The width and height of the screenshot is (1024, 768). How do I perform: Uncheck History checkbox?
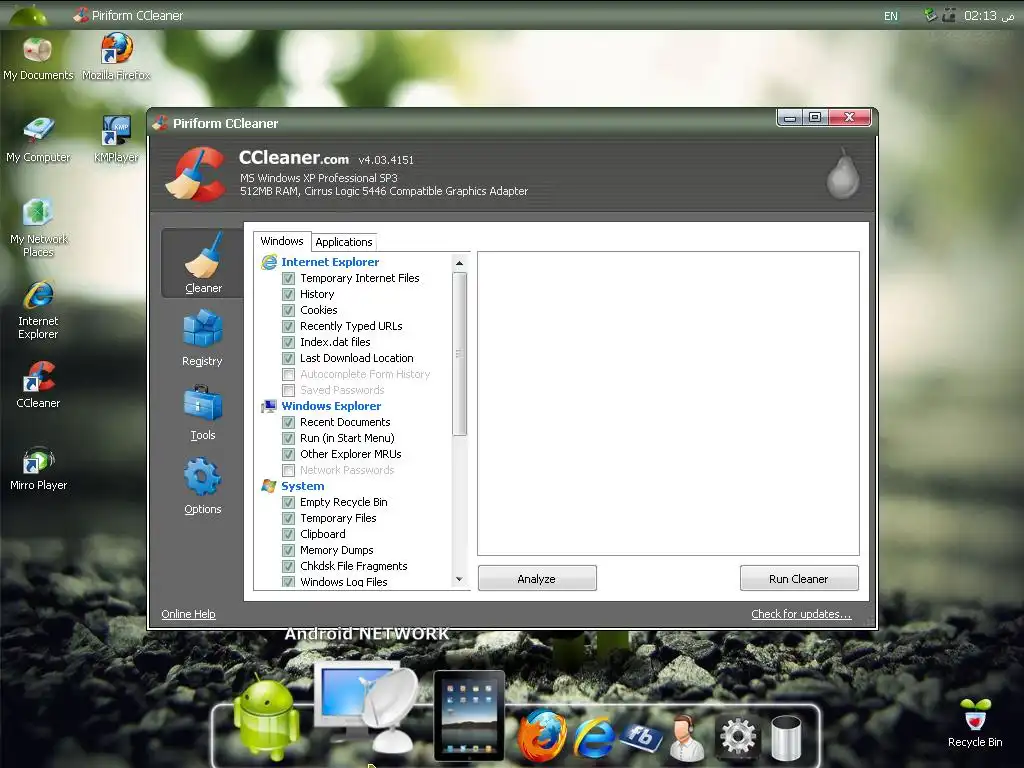pos(288,295)
